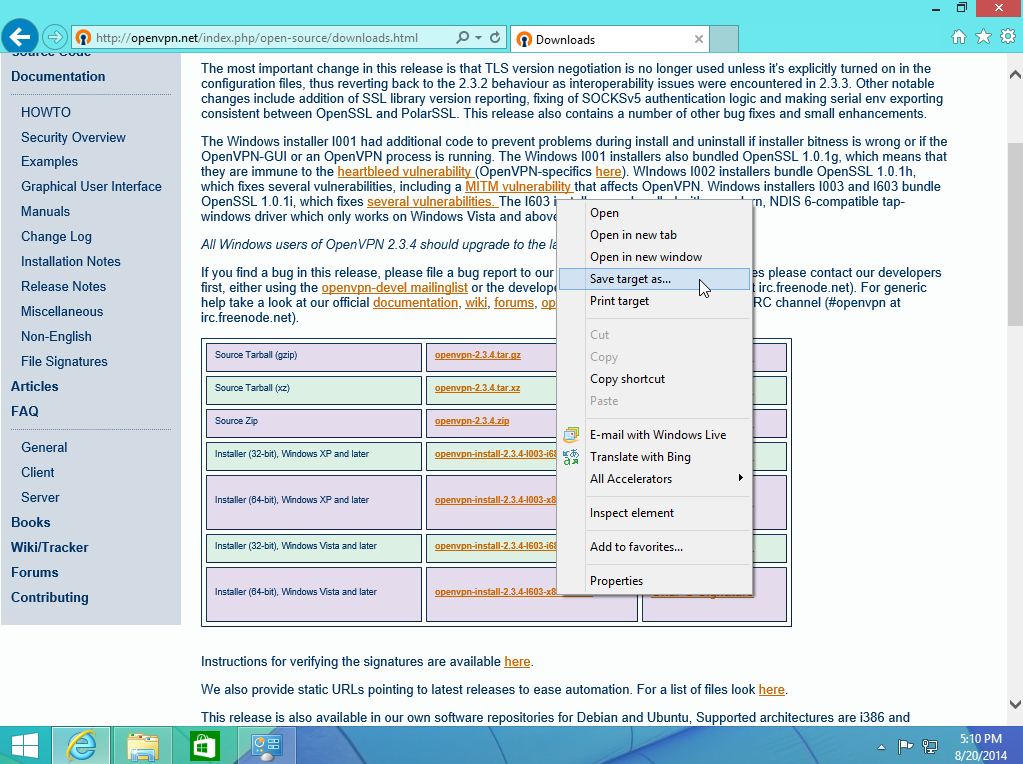1023x764 pixels.
Task: Choose Open from the context menu
Action: 655,213
